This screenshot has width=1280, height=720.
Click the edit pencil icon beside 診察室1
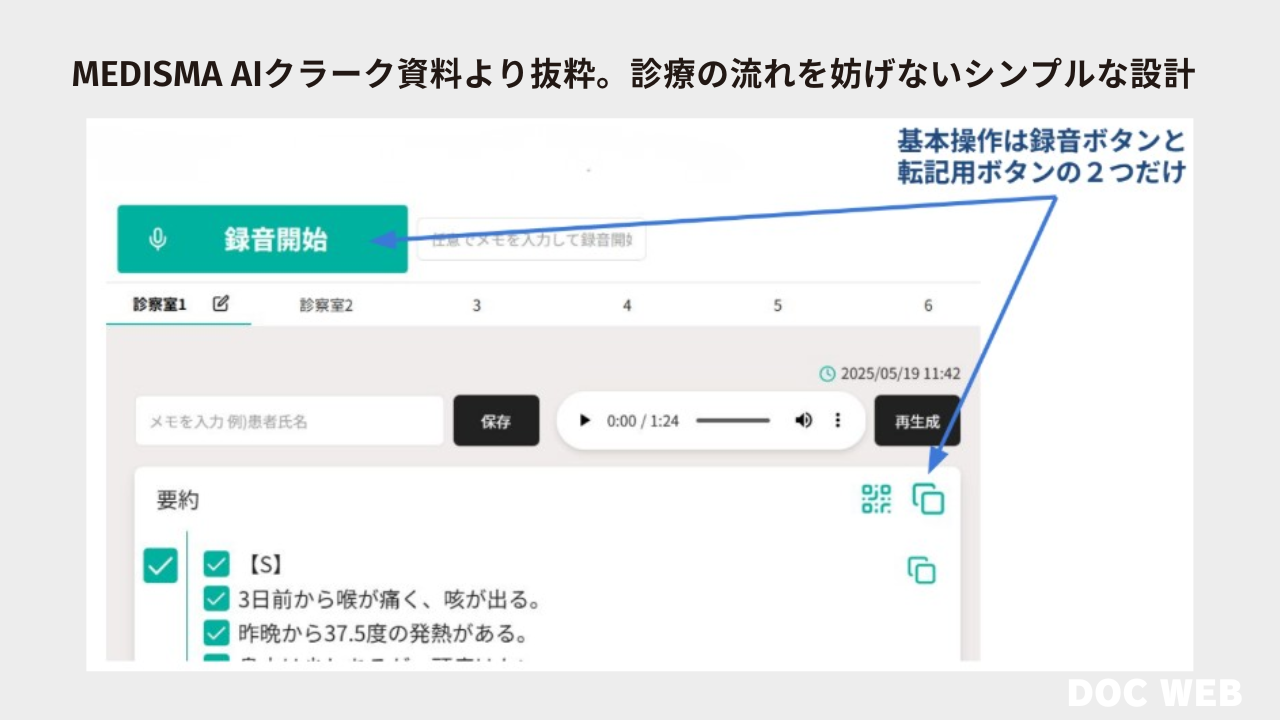click(221, 304)
